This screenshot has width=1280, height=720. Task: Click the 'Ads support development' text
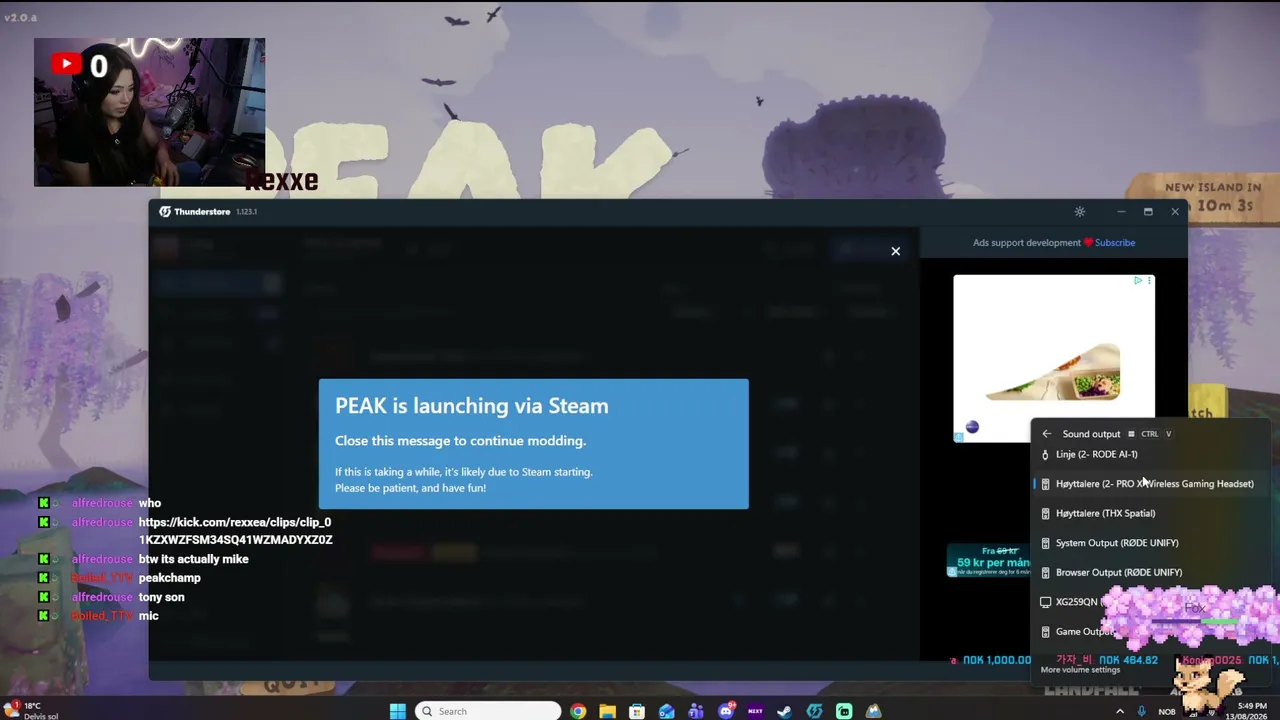click(1026, 243)
